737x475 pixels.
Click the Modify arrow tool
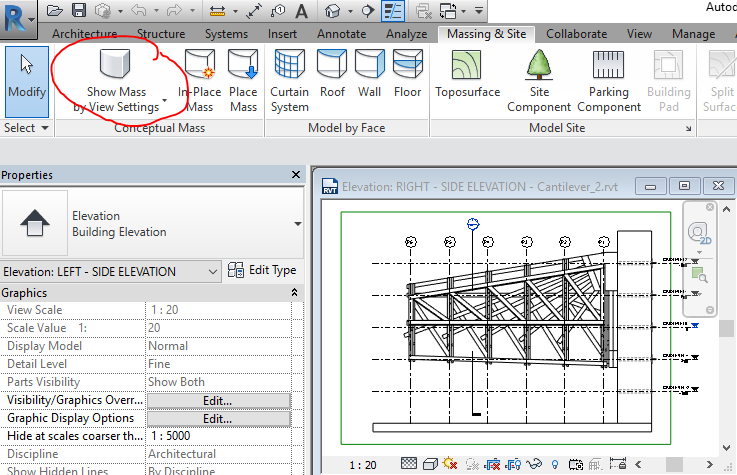[27, 81]
